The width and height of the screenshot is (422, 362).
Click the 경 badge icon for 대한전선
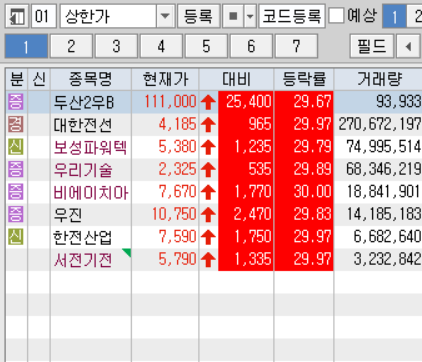16,124
